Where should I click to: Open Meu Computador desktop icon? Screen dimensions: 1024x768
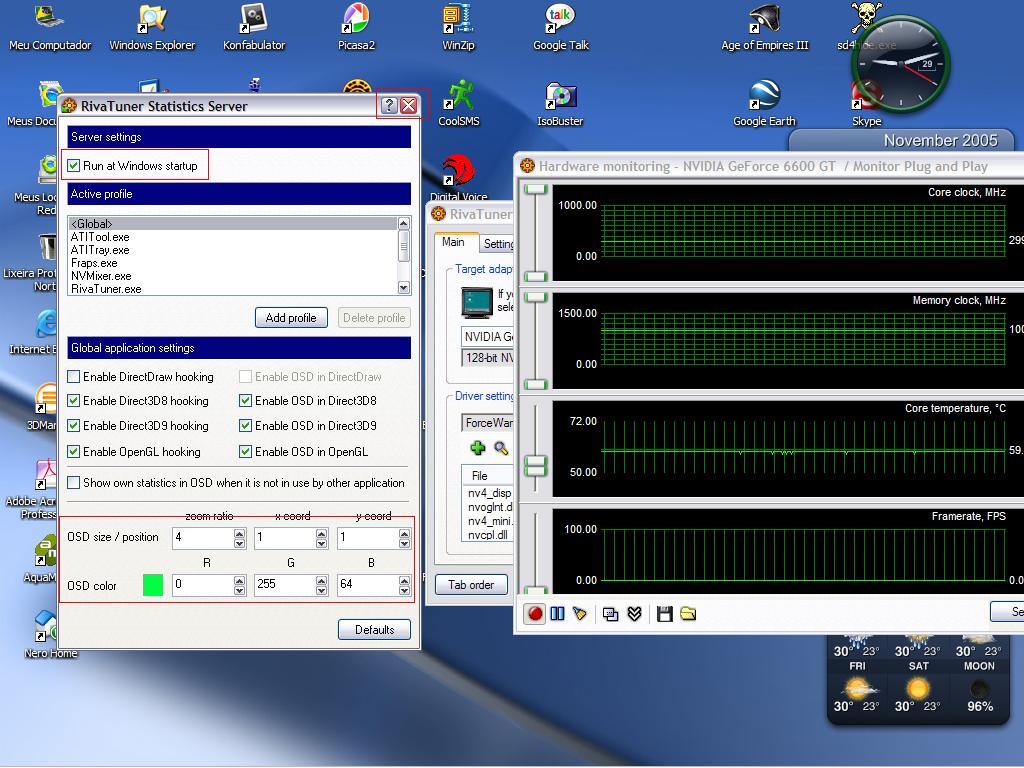pos(50,27)
